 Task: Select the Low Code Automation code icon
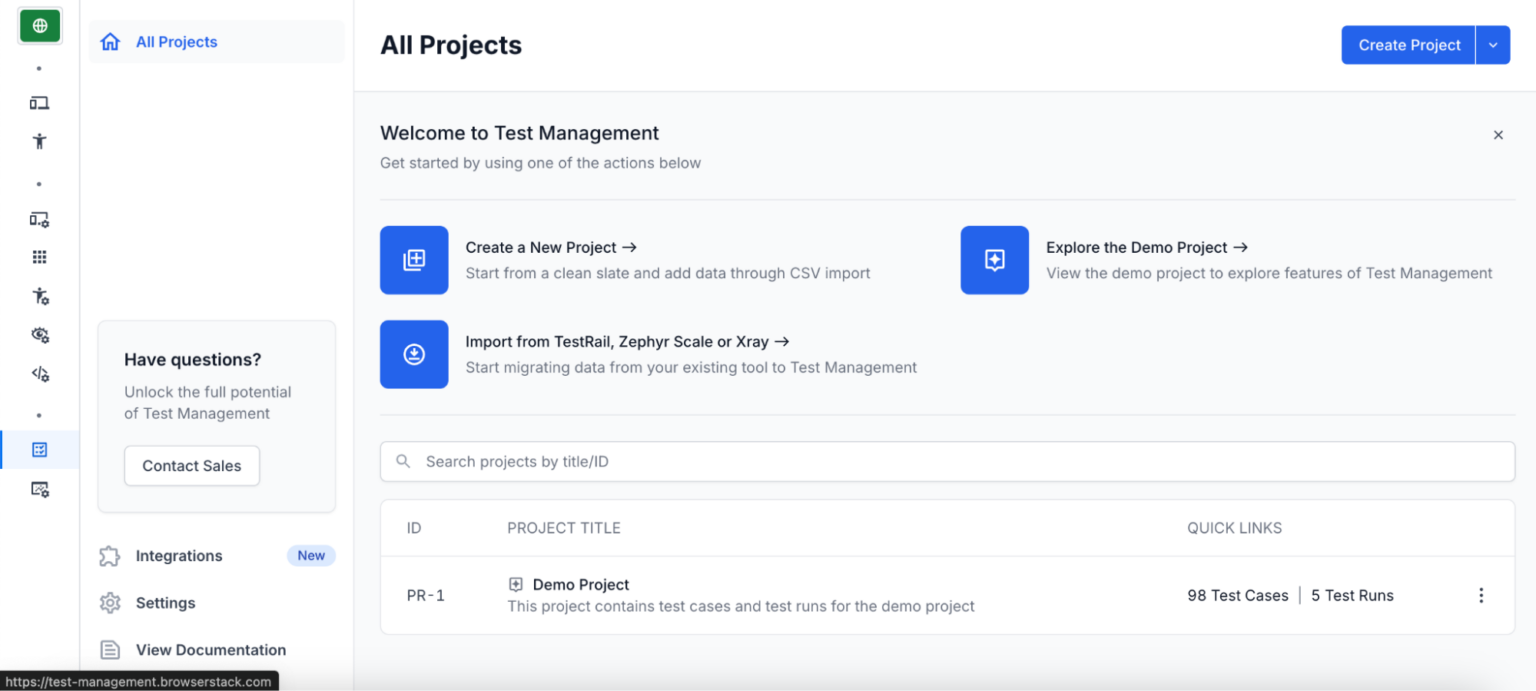(40, 373)
